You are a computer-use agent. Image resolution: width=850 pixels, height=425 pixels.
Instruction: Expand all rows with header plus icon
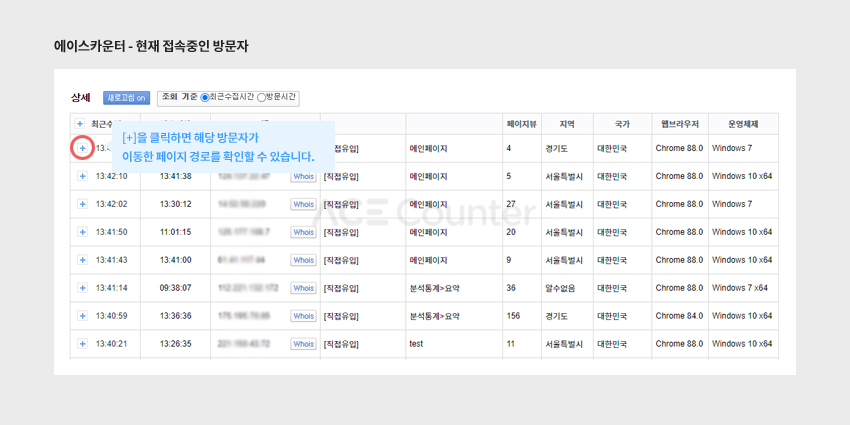click(x=80, y=124)
